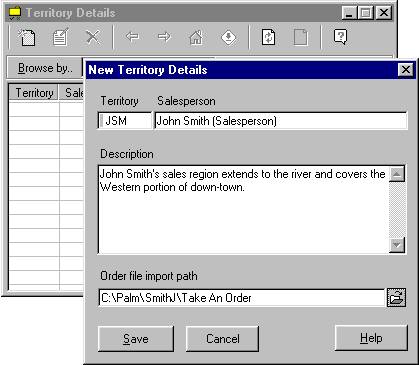Click the Home house toolbar icon
419x365 pixels.
196,37
